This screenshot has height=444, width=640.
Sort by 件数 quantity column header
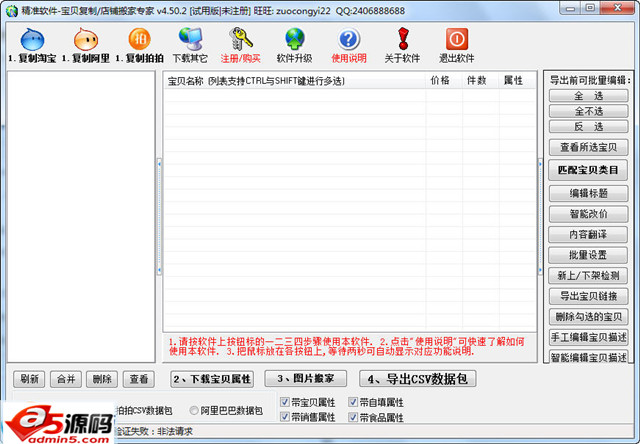click(480, 81)
